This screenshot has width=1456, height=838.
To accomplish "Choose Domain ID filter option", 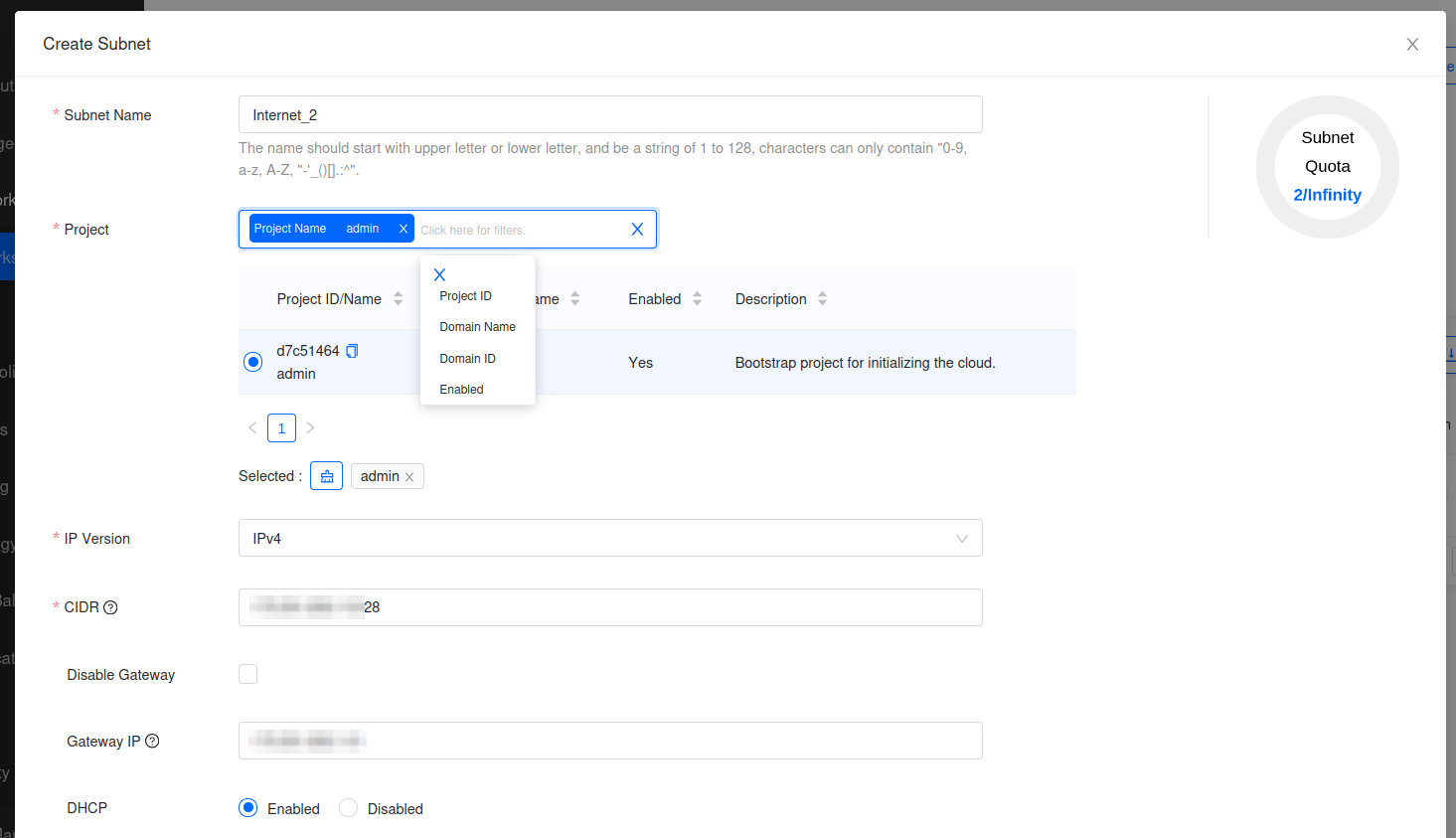I will [x=467, y=359].
